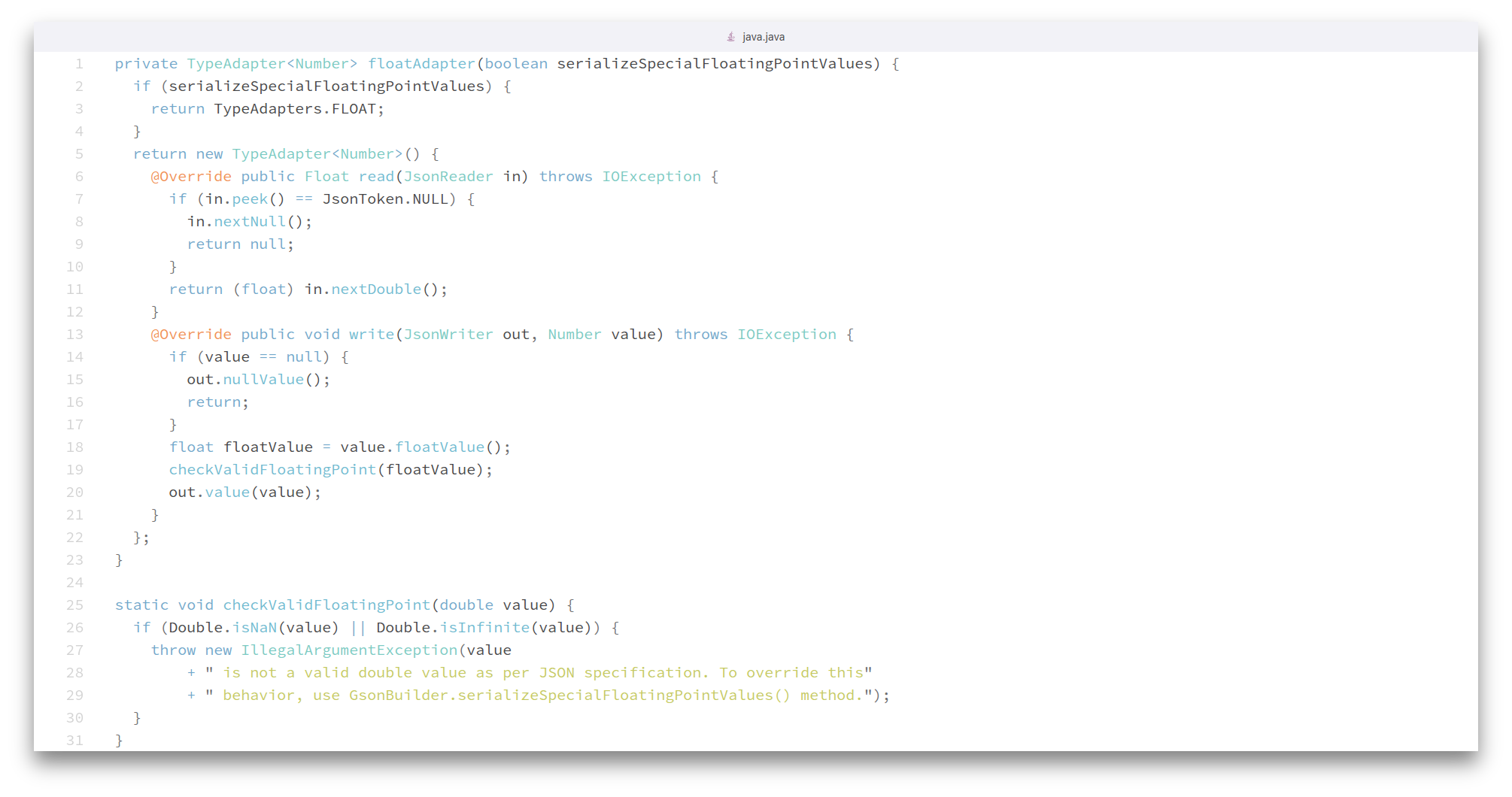The image size is (1512, 797).
Task: Click string mentioning GsonBuilder.serializeSpecialFloatingPointValues()
Action: (539, 695)
